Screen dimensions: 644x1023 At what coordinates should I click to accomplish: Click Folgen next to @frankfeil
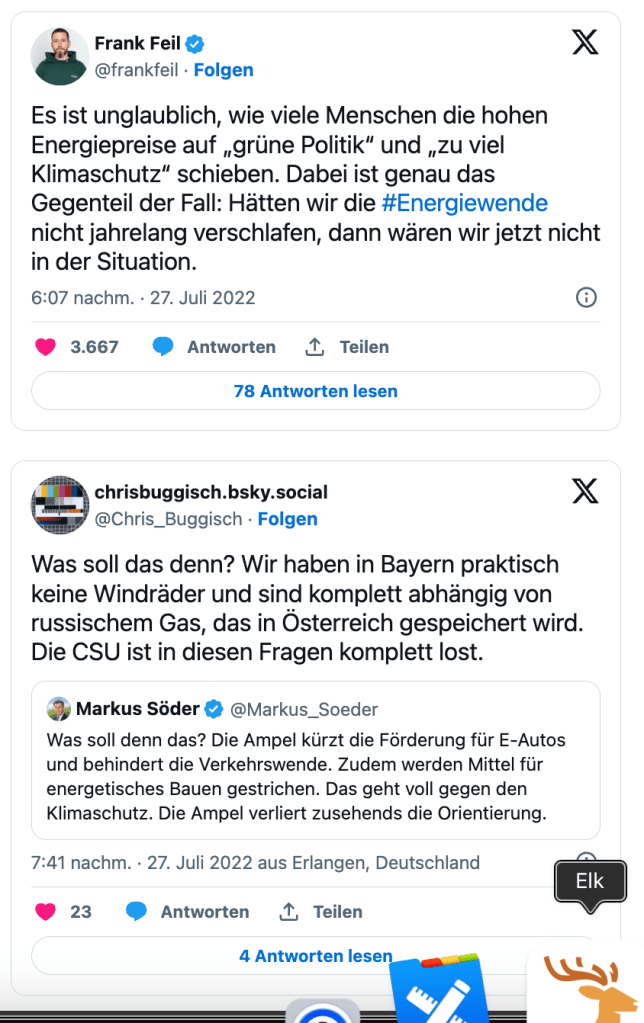point(223,70)
